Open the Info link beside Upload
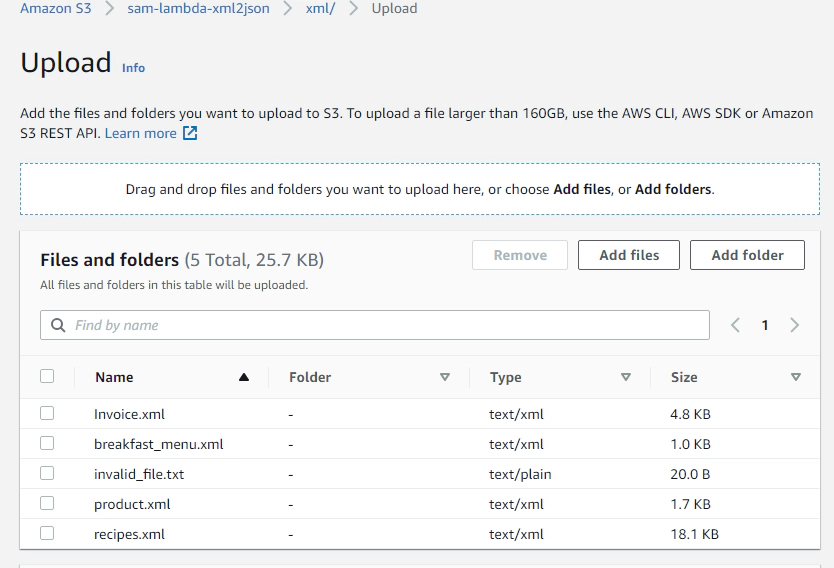834x568 pixels. [x=134, y=68]
